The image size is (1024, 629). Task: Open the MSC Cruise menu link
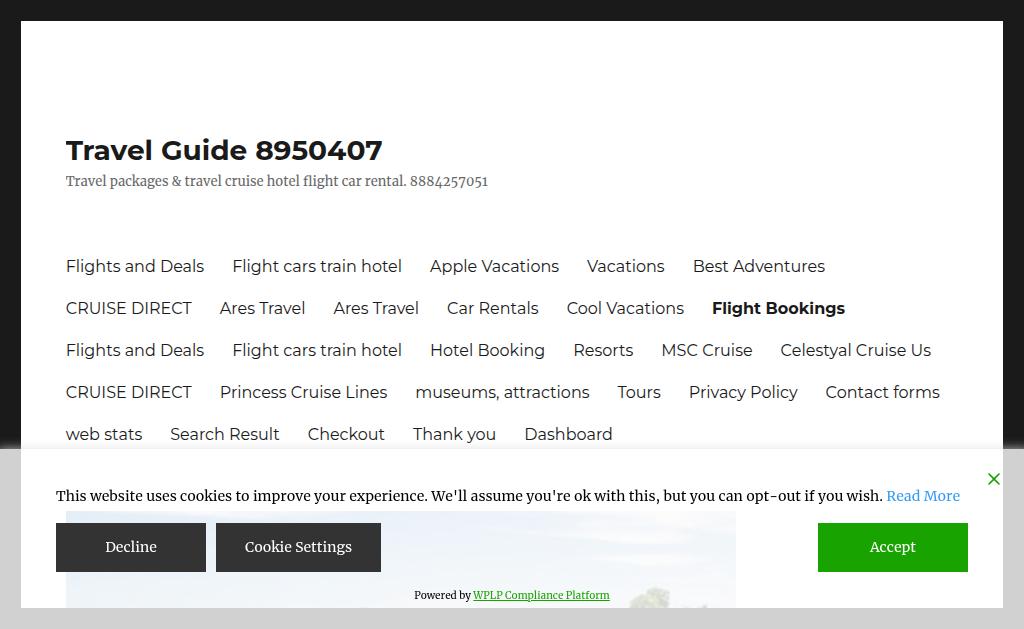tap(706, 350)
